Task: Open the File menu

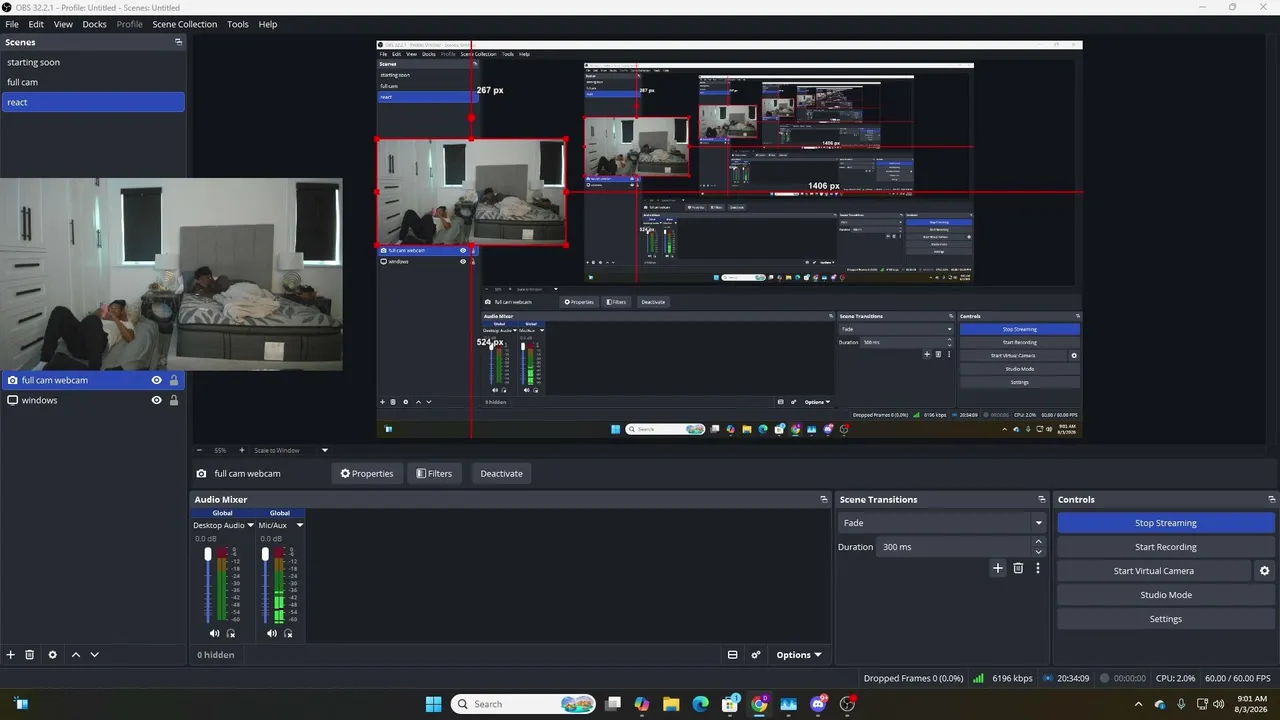Action: 12,24
